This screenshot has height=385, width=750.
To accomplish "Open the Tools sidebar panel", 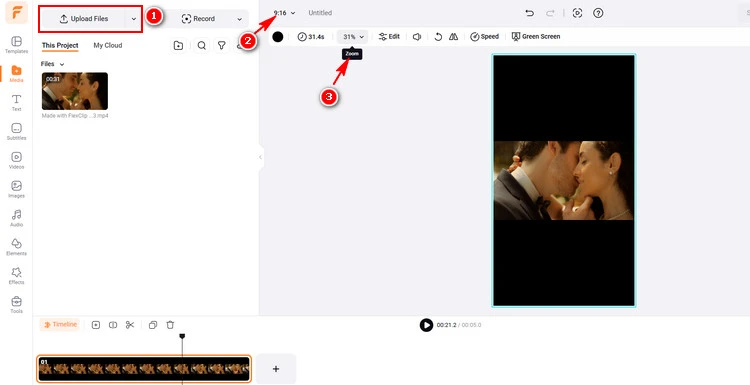I will pyautogui.click(x=16, y=305).
